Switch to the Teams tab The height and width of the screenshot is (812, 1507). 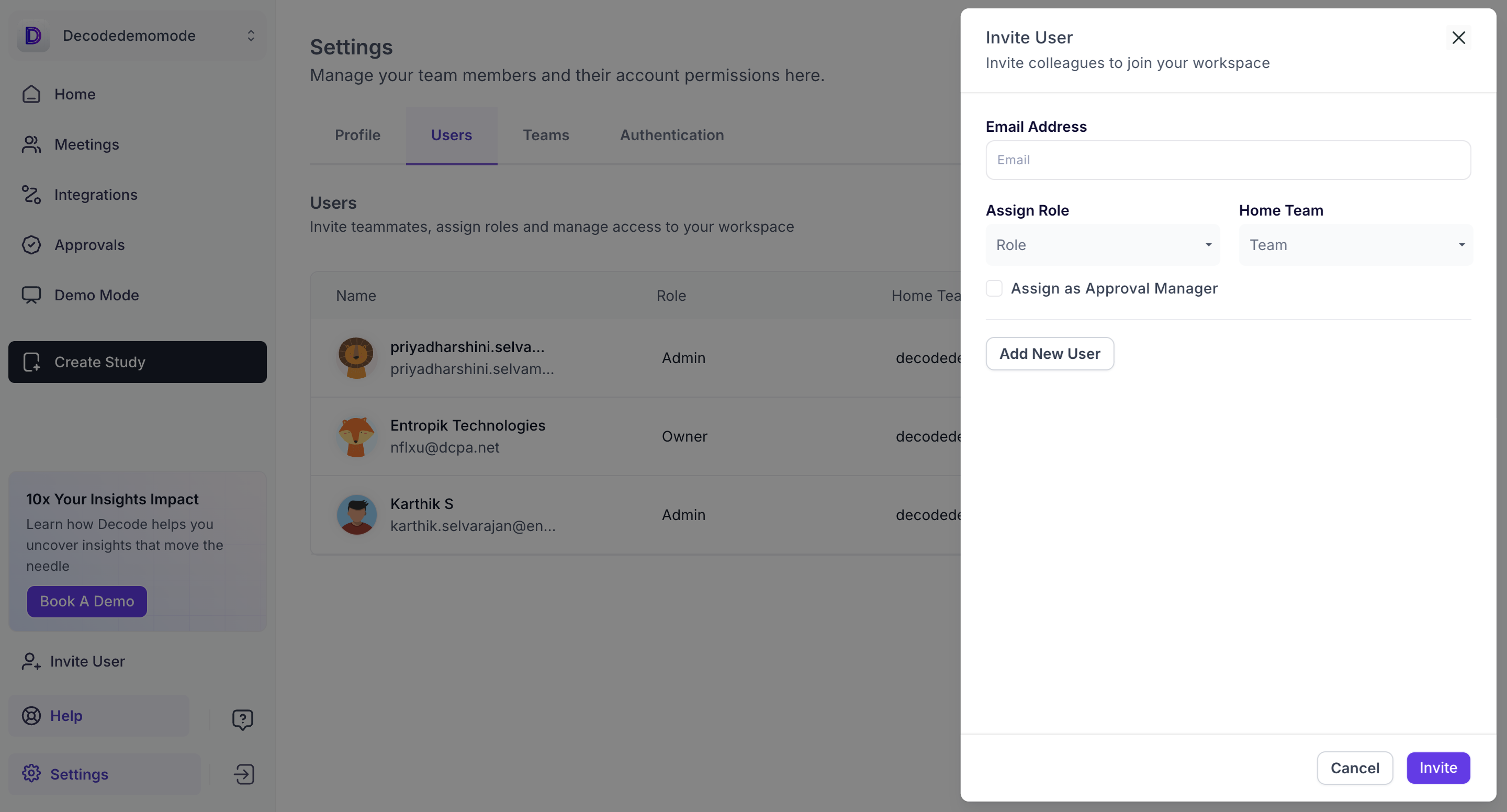545,135
